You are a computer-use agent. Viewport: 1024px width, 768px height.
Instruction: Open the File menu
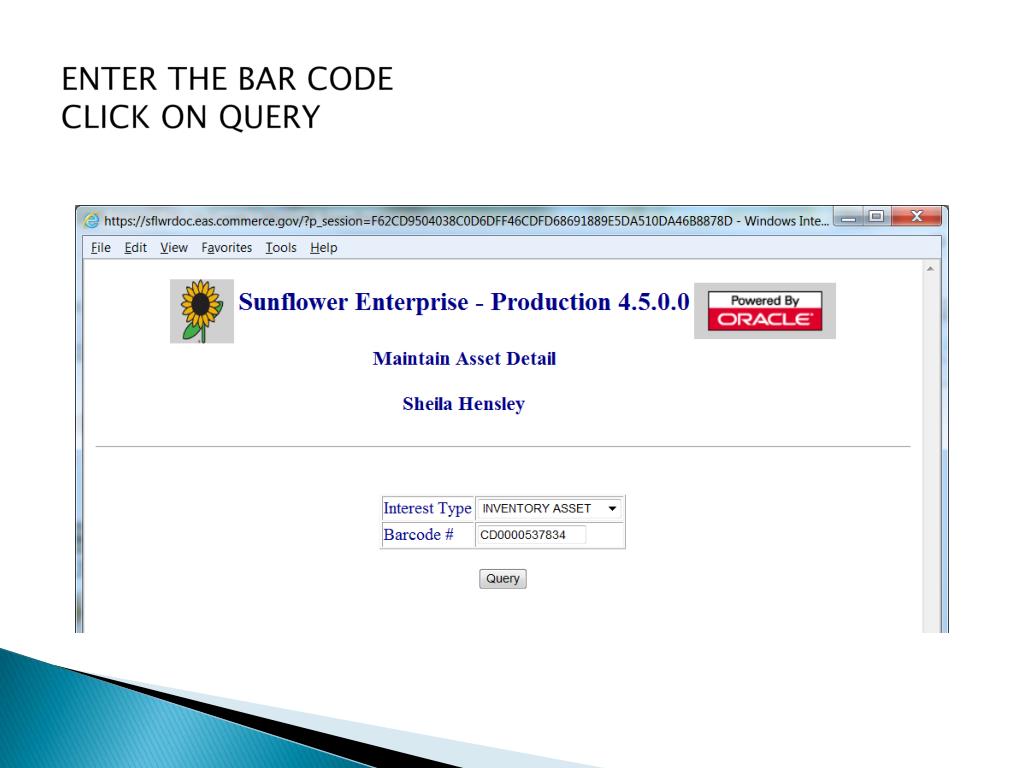(x=101, y=248)
